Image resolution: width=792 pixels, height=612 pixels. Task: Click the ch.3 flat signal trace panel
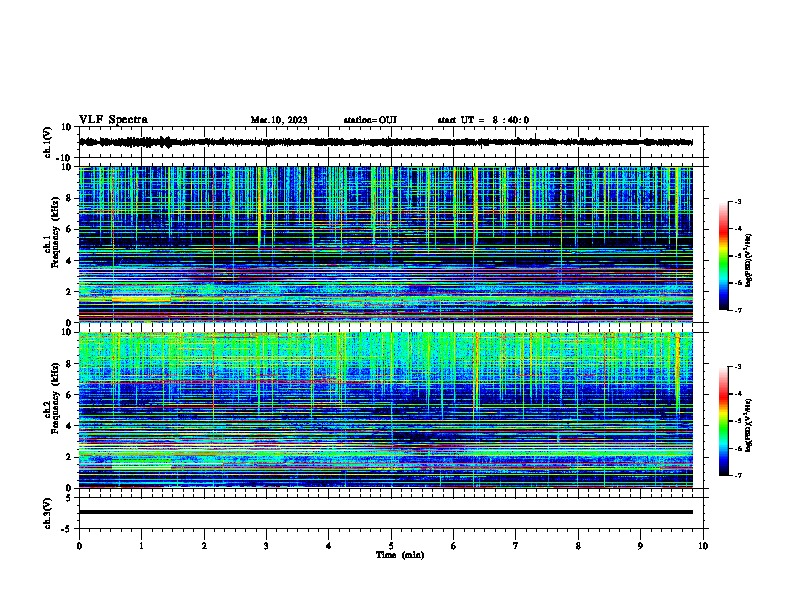point(393,513)
